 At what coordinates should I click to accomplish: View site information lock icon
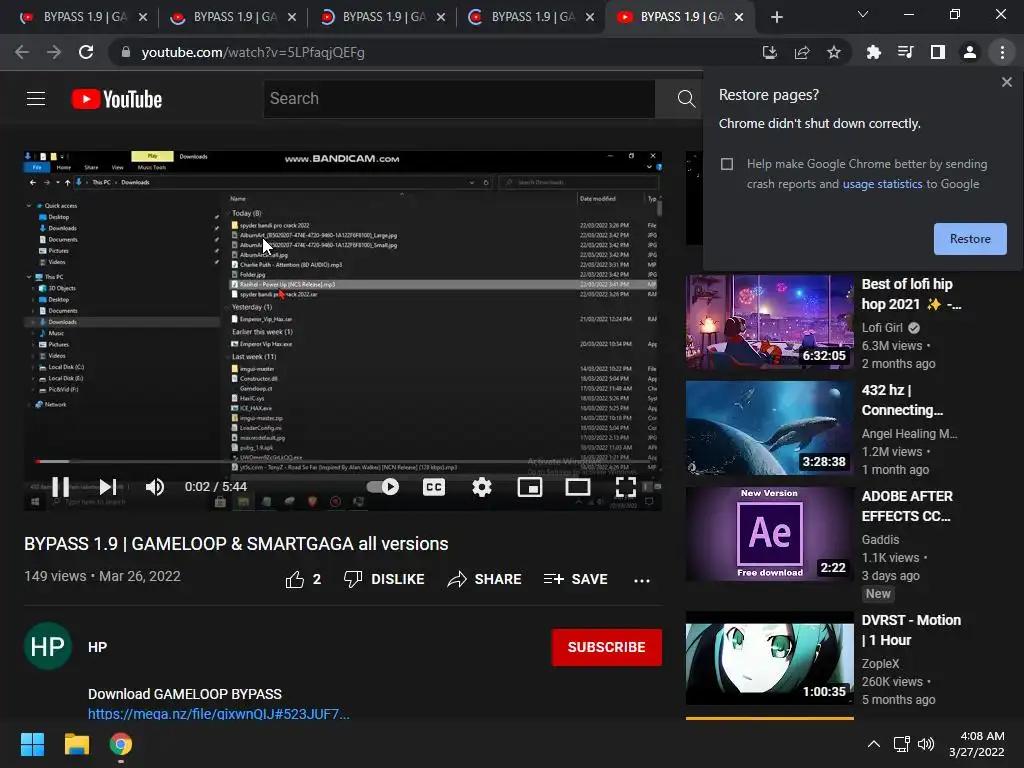125,52
